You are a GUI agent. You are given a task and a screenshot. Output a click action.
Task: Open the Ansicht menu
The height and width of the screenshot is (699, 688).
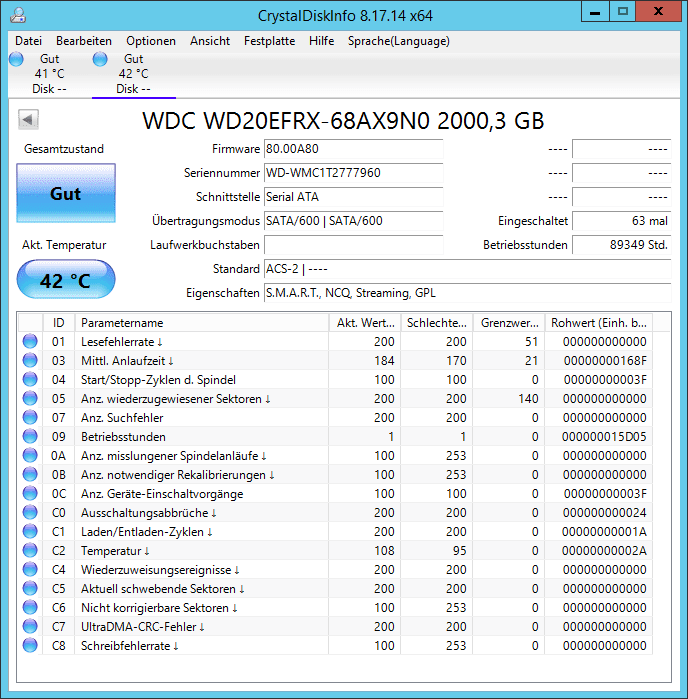pos(210,41)
